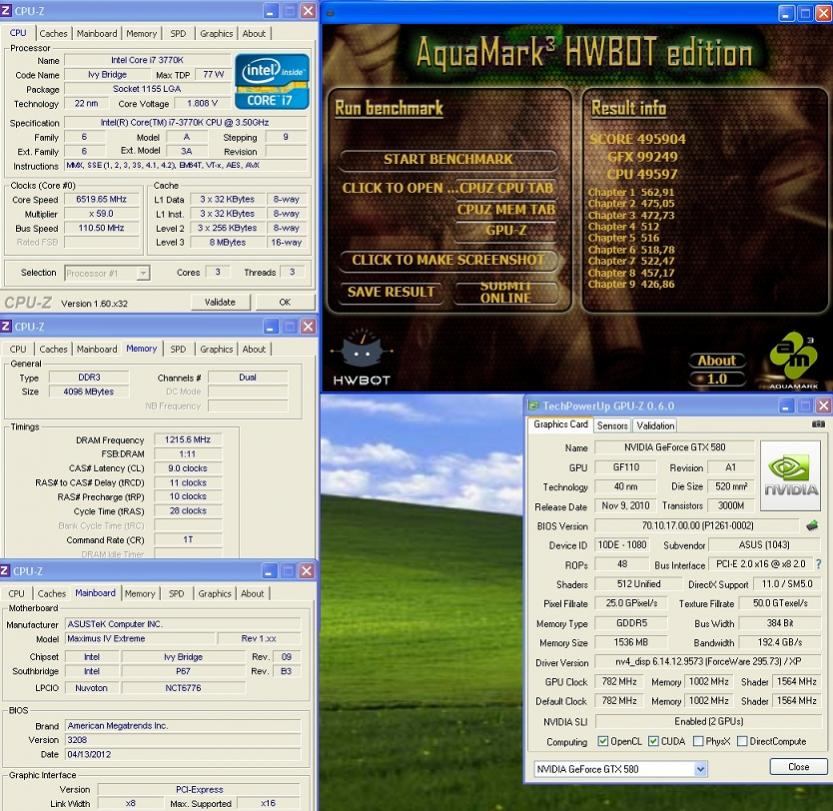The image size is (833, 811).
Task: Click START BENCHMARK in AquaMark
Action: pyautogui.click(x=448, y=159)
